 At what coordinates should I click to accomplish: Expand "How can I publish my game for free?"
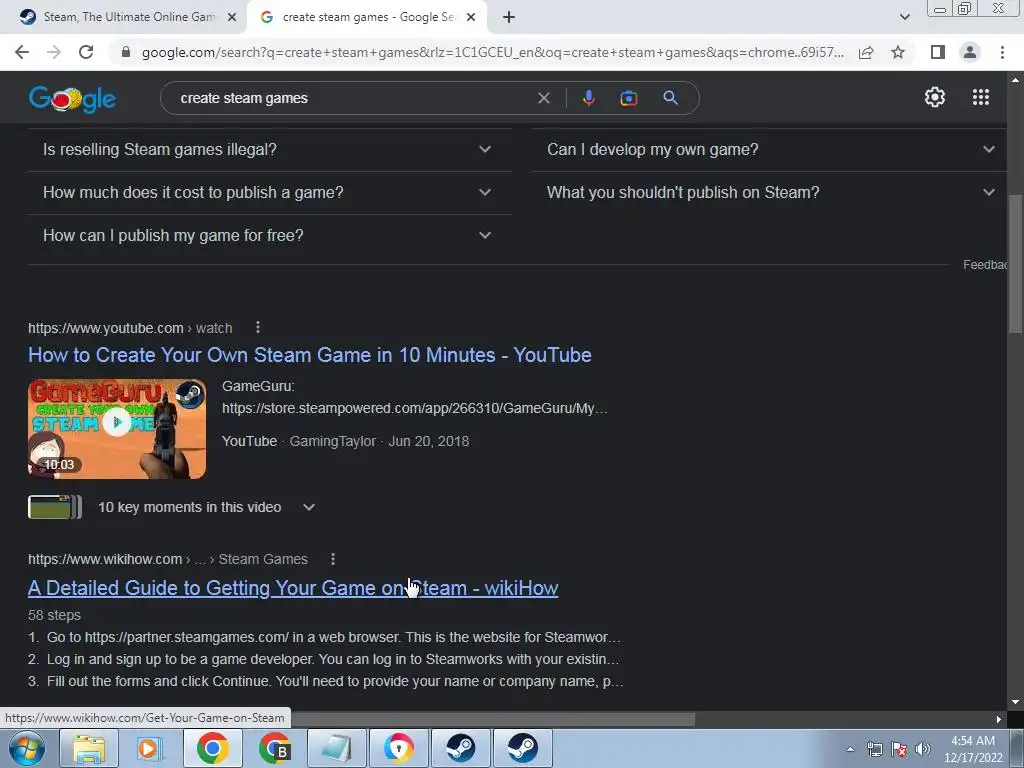click(270, 236)
